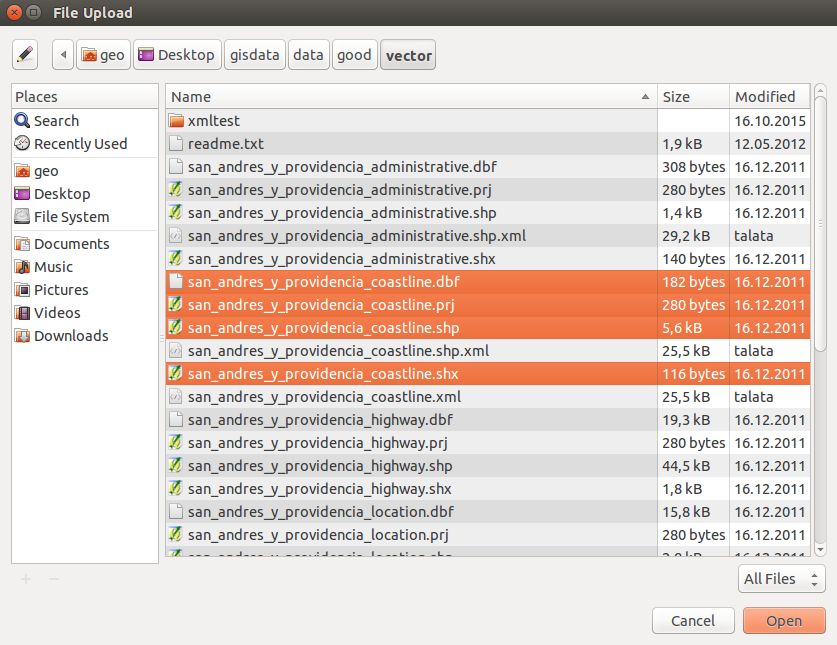Toggle the type-a-filename pencil button

pos(25,54)
